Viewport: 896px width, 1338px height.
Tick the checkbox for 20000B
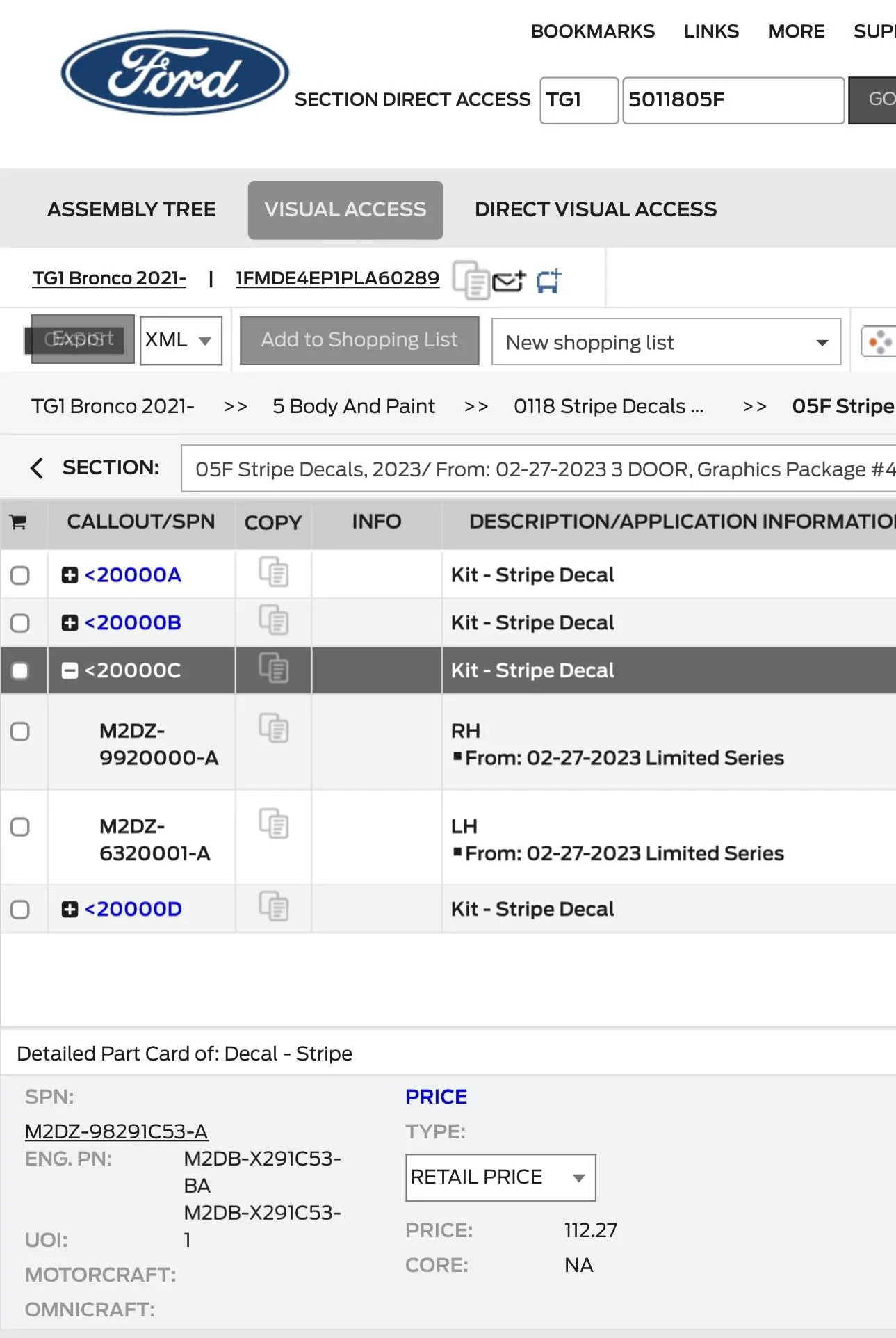[20, 622]
